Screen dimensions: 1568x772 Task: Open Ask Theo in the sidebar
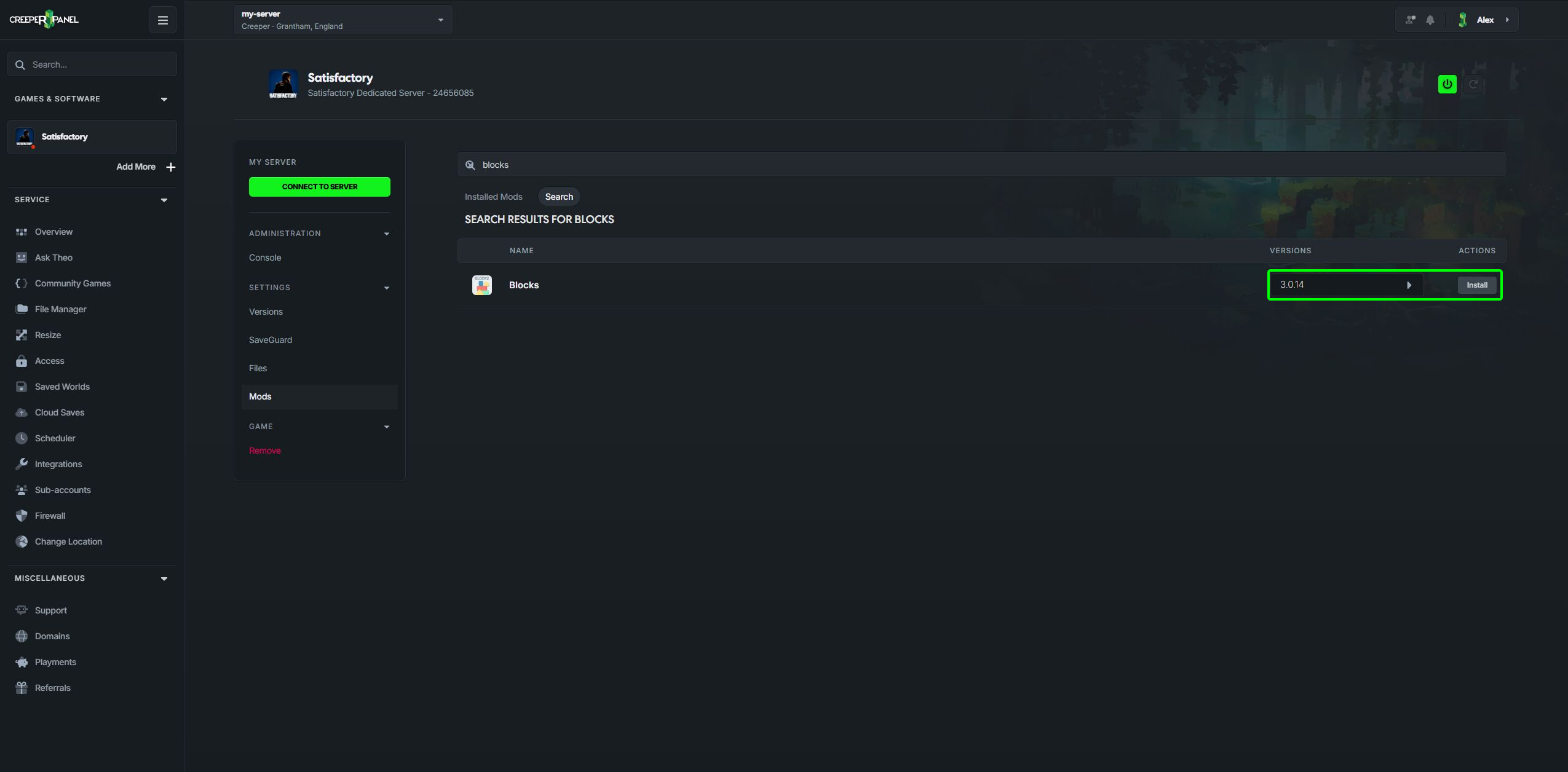pos(53,258)
